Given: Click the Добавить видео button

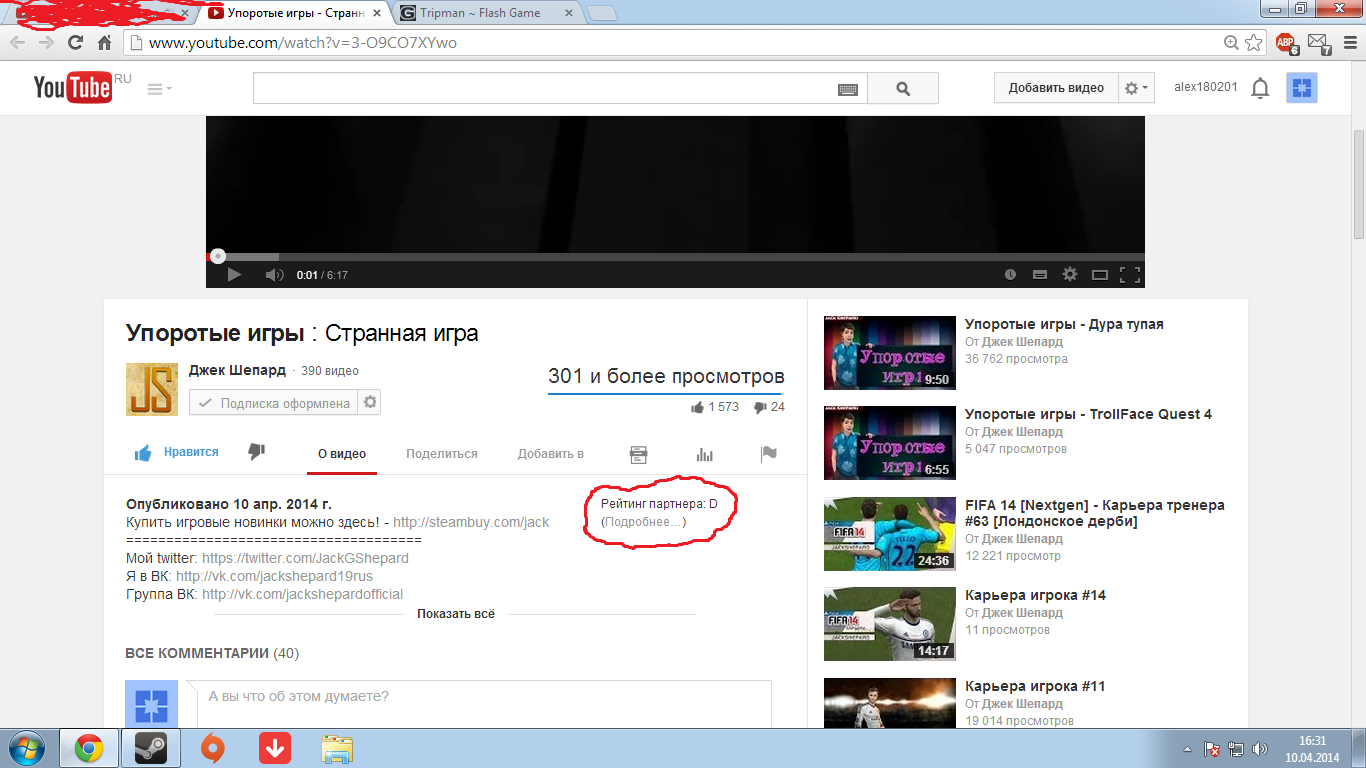Looking at the screenshot, I should click(x=1056, y=88).
